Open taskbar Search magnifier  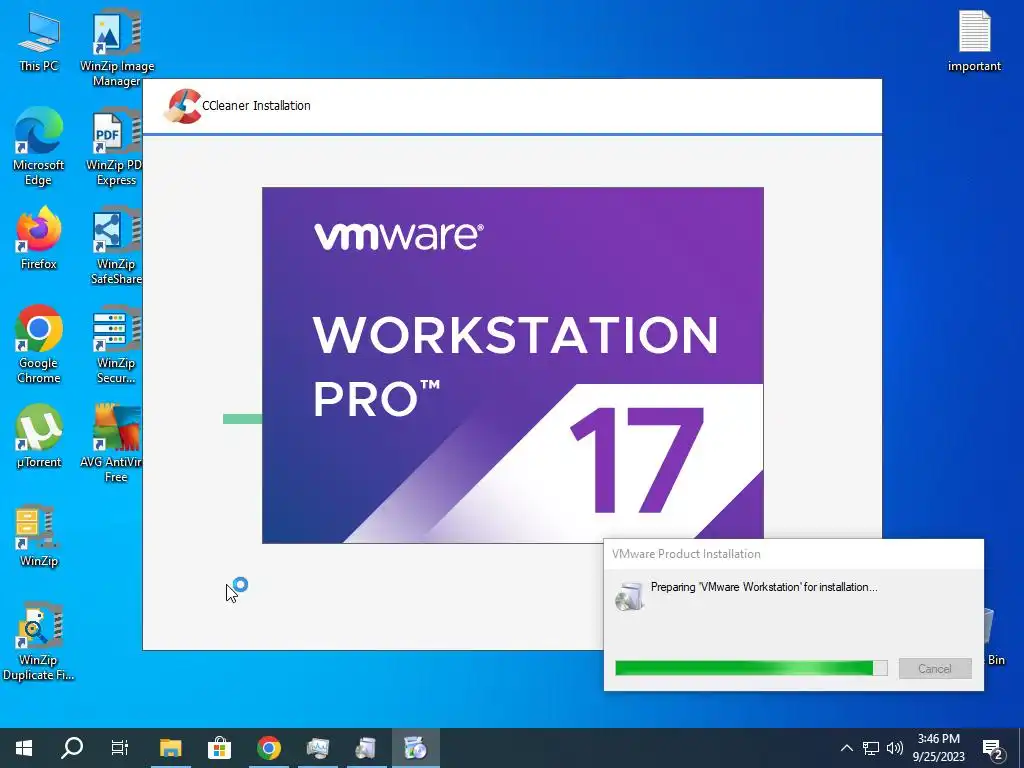pyautogui.click(x=72, y=748)
